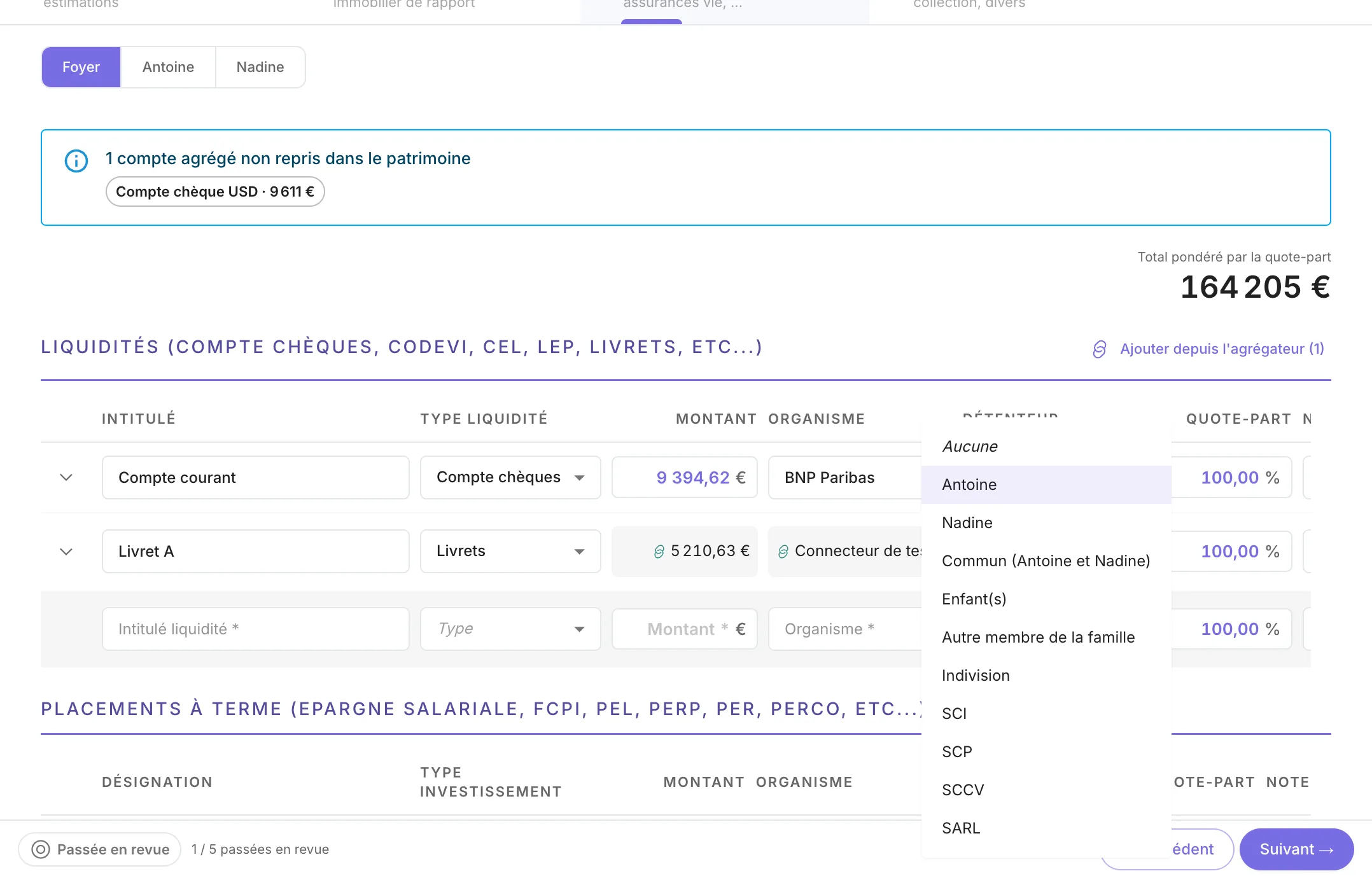Choose Nadine in the détenteur list
Viewport: 1372px width, 878px height.
point(1046,523)
